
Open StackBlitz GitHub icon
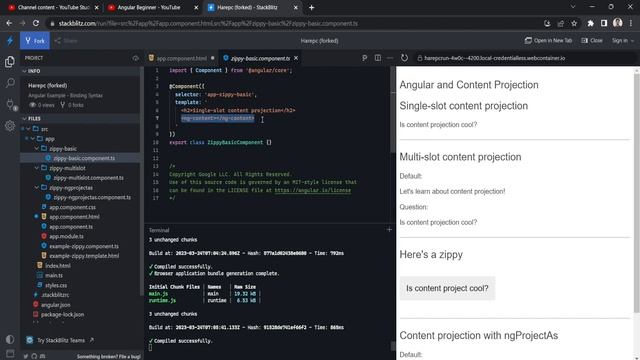[34, 356]
